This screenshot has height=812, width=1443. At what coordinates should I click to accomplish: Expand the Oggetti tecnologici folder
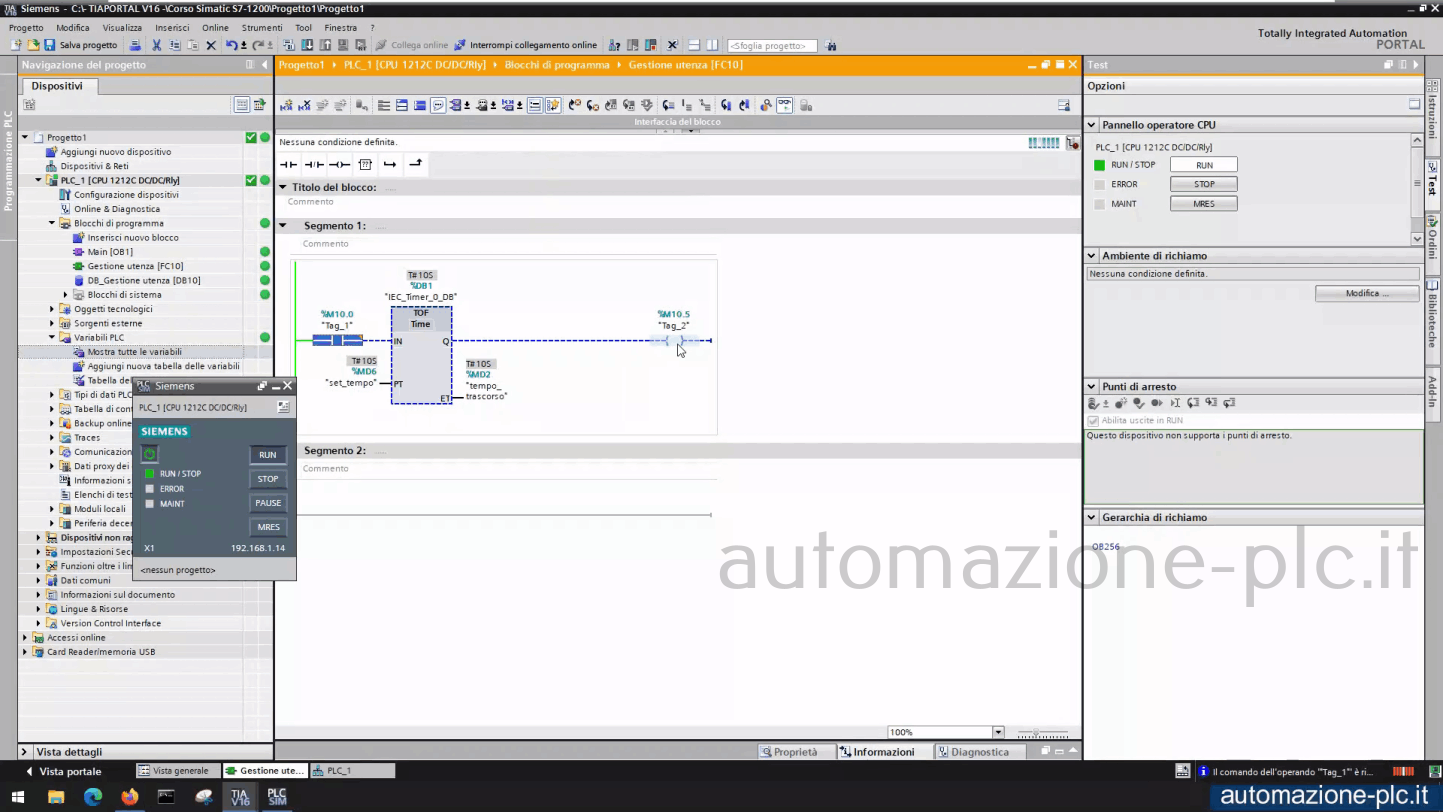(x=52, y=309)
